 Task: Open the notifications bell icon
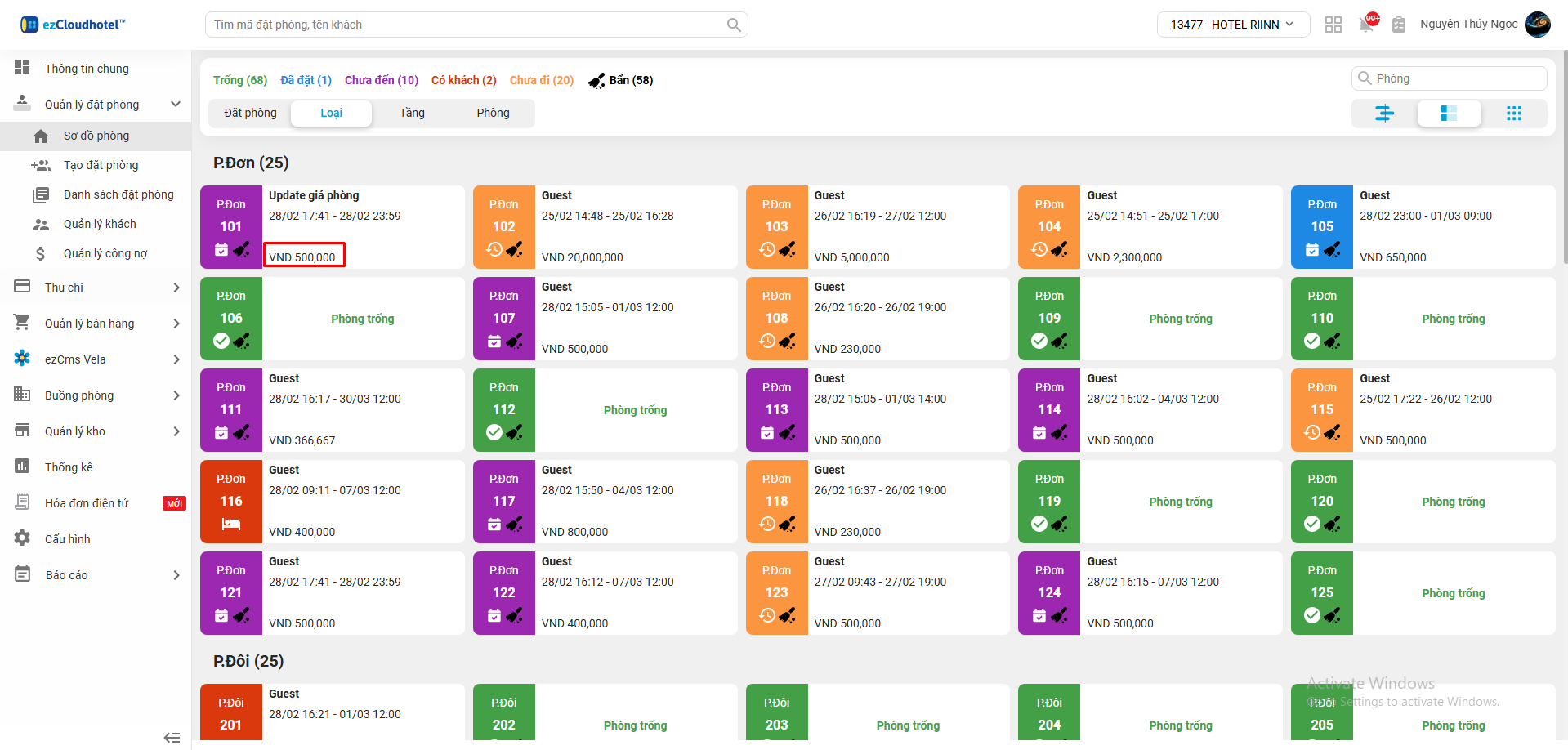(1365, 25)
